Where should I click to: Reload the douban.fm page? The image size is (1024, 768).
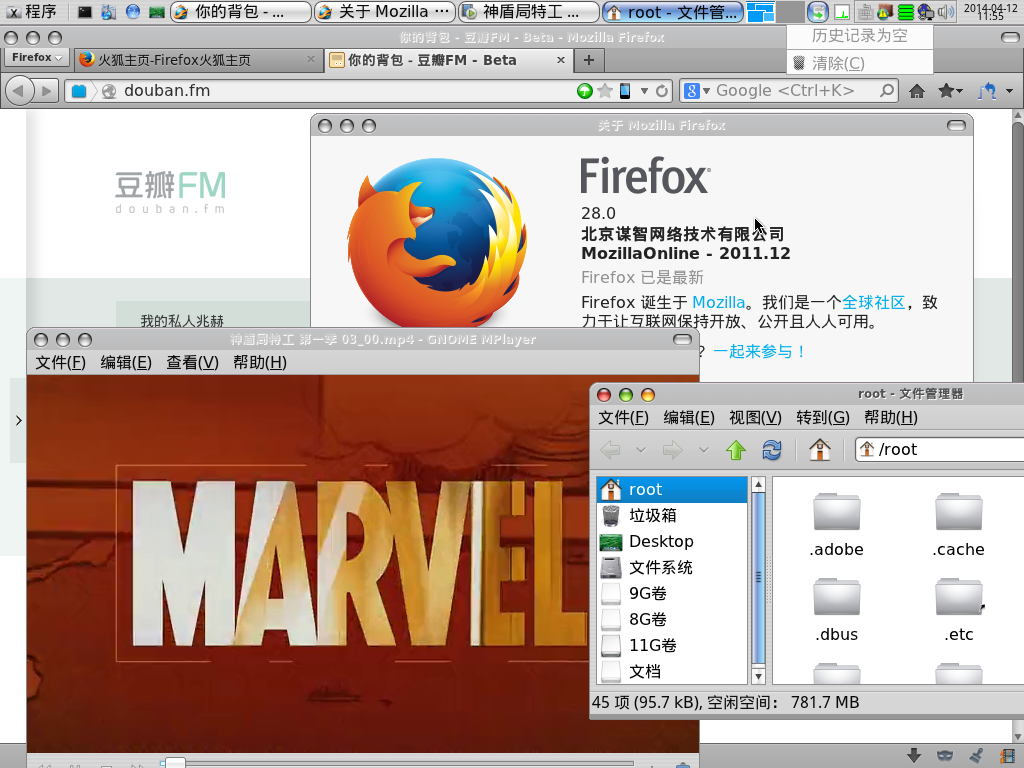pos(662,91)
